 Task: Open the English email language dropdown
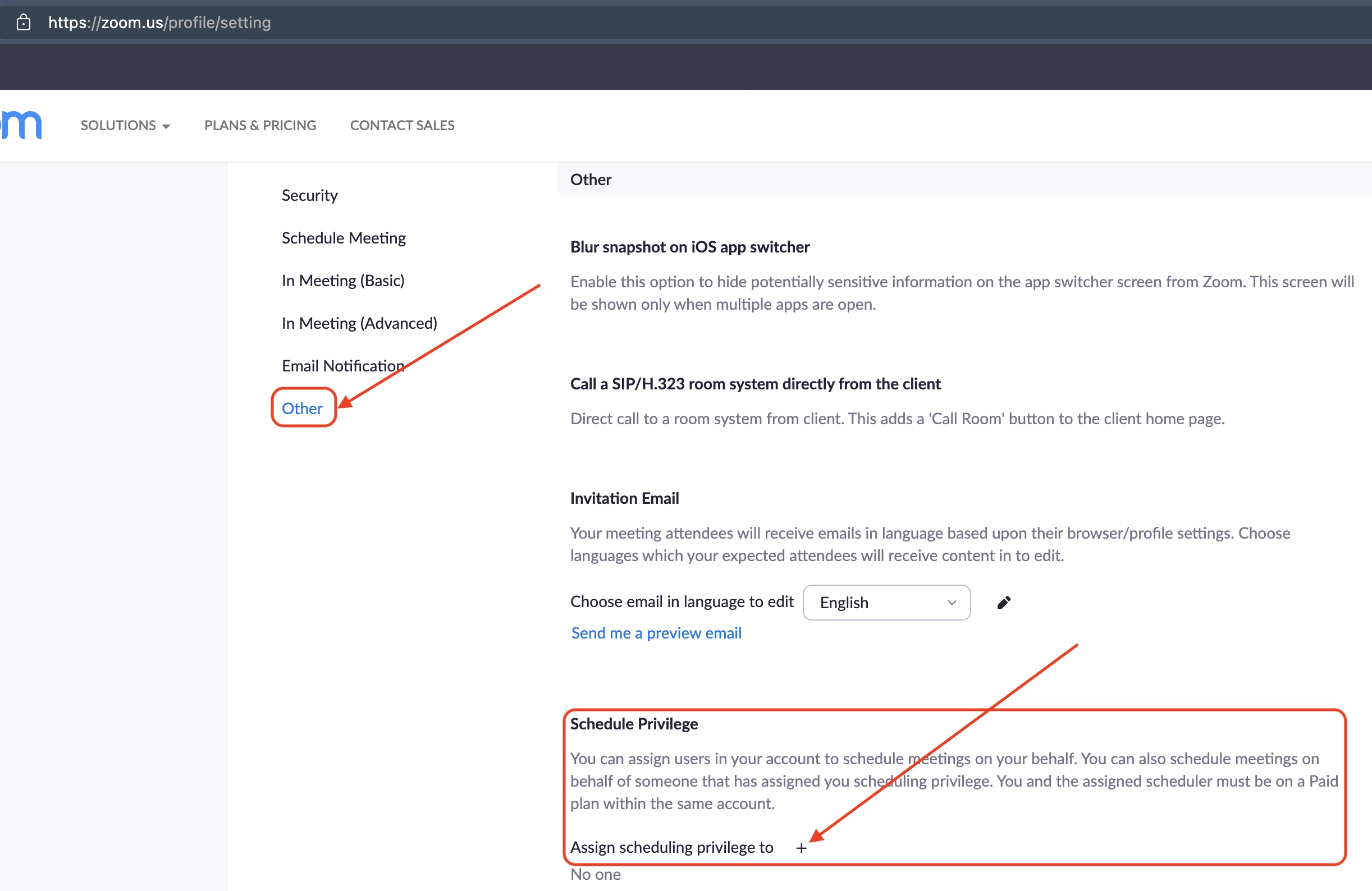886,602
